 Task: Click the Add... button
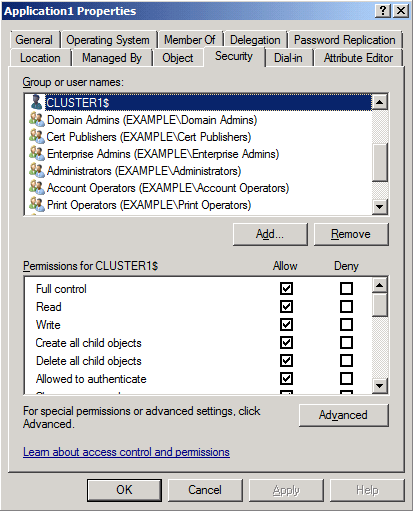click(x=270, y=234)
